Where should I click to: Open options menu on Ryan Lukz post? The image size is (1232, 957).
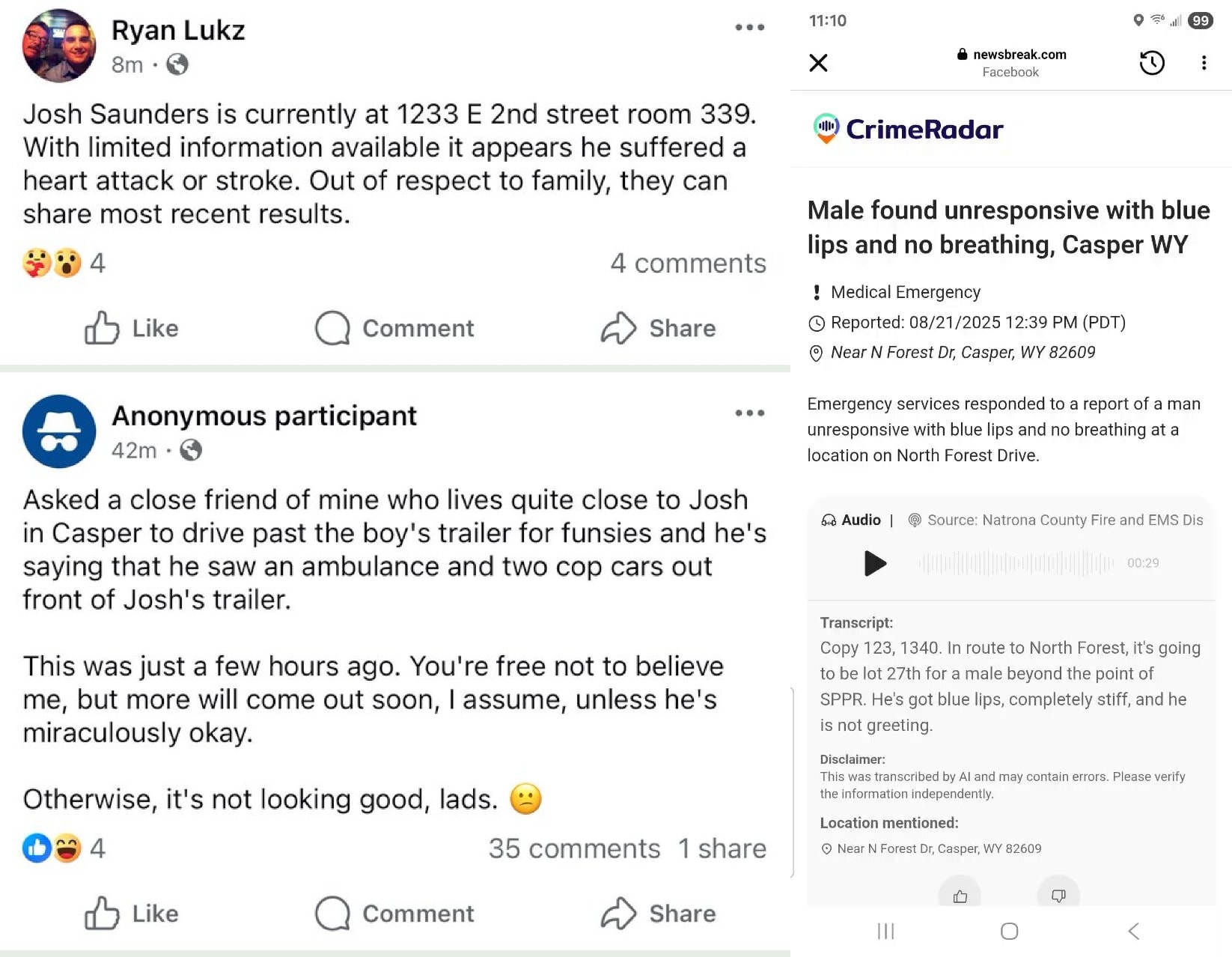click(x=749, y=28)
